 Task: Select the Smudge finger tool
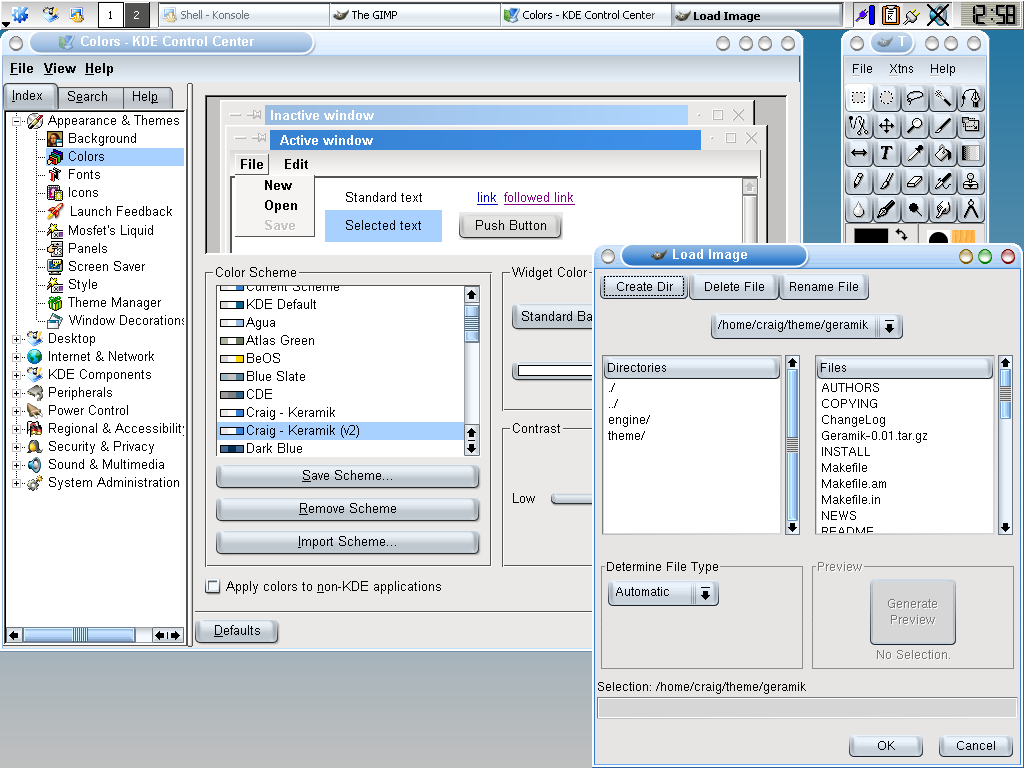pos(943,210)
